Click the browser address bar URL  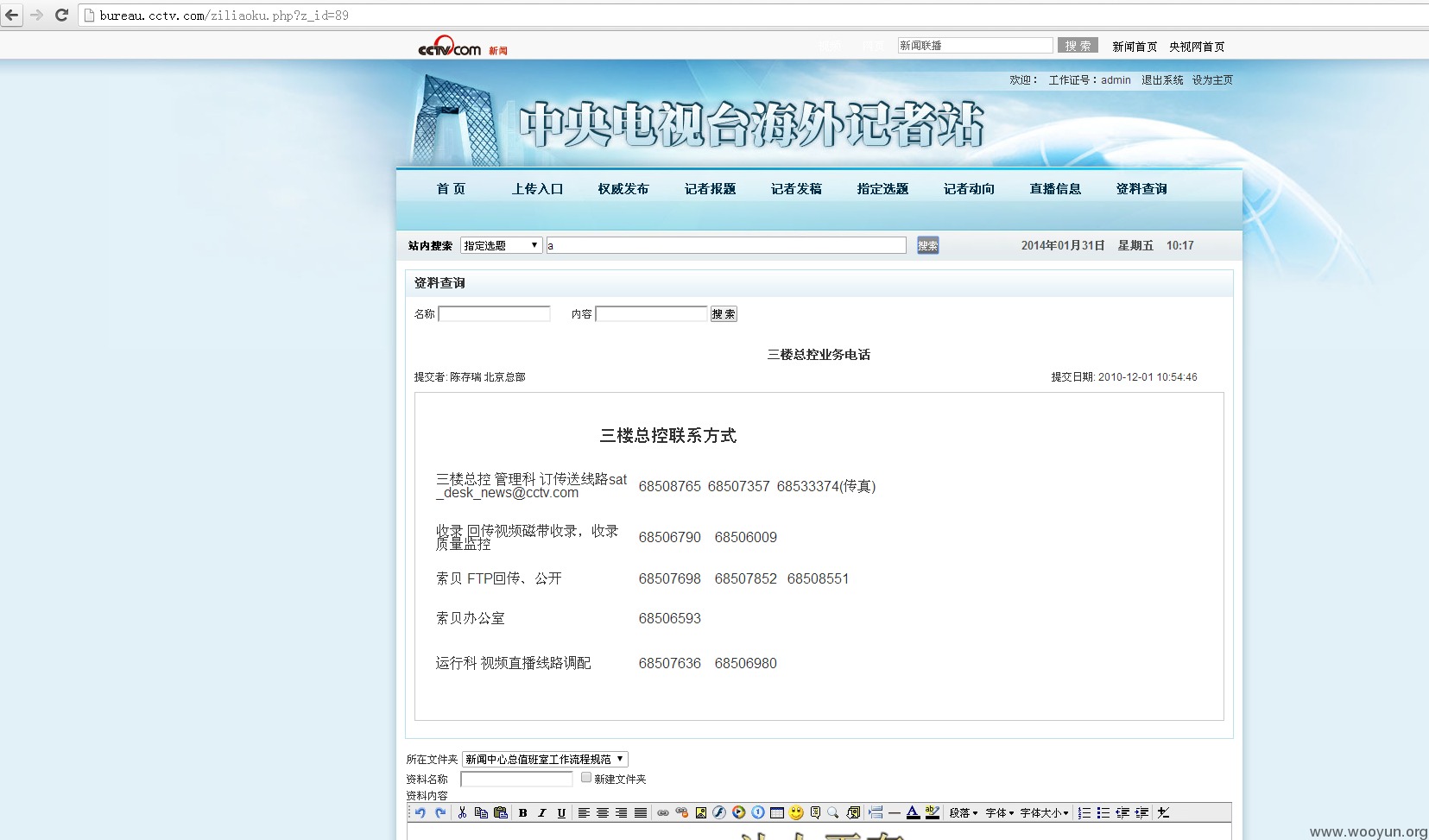(x=224, y=16)
